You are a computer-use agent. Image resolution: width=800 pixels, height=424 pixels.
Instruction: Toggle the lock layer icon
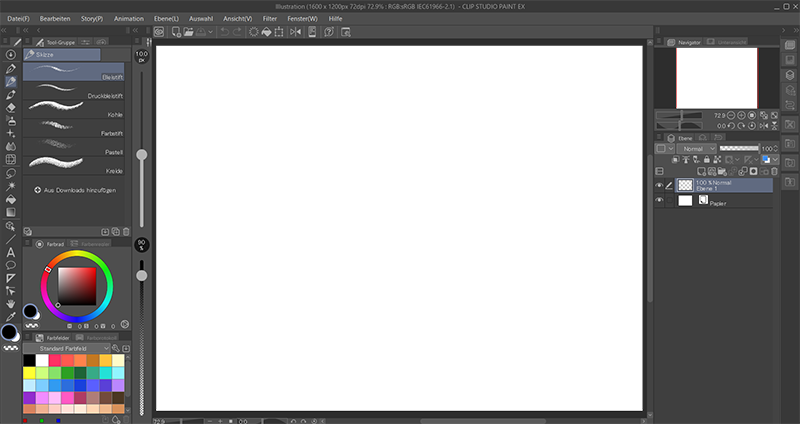tap(705, 160)
